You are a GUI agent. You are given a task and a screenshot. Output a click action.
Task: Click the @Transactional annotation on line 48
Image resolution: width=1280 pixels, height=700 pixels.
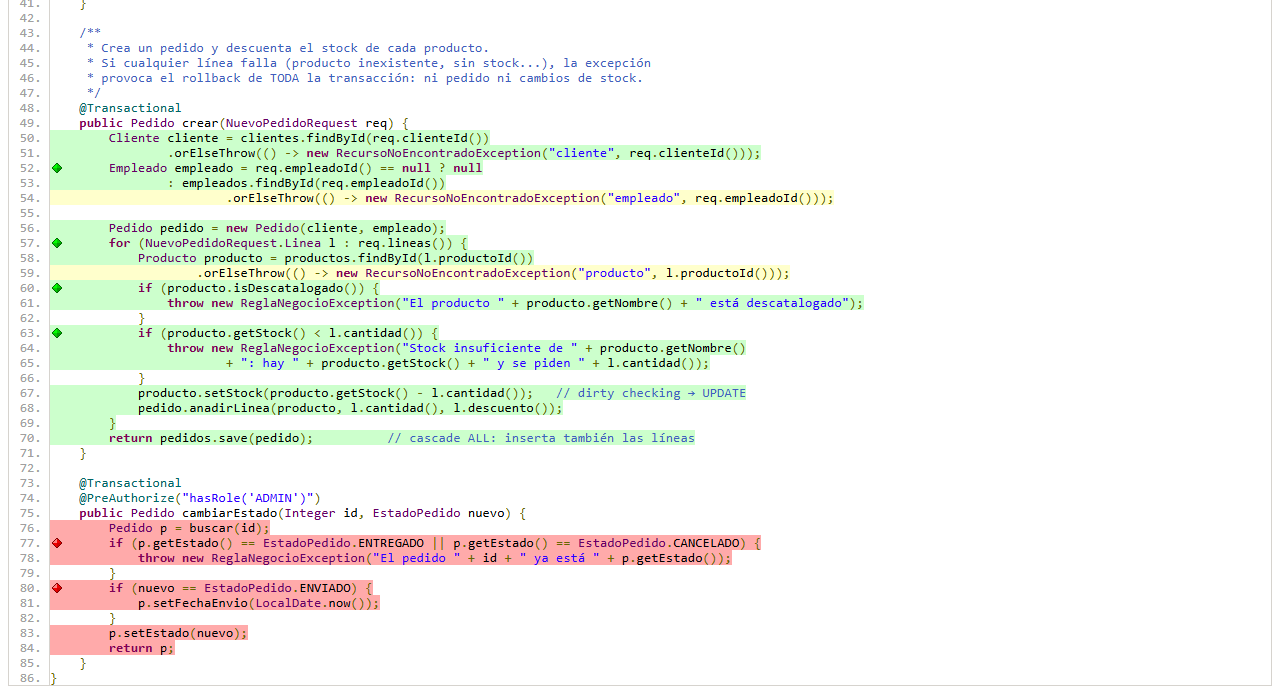coord(130,108)
